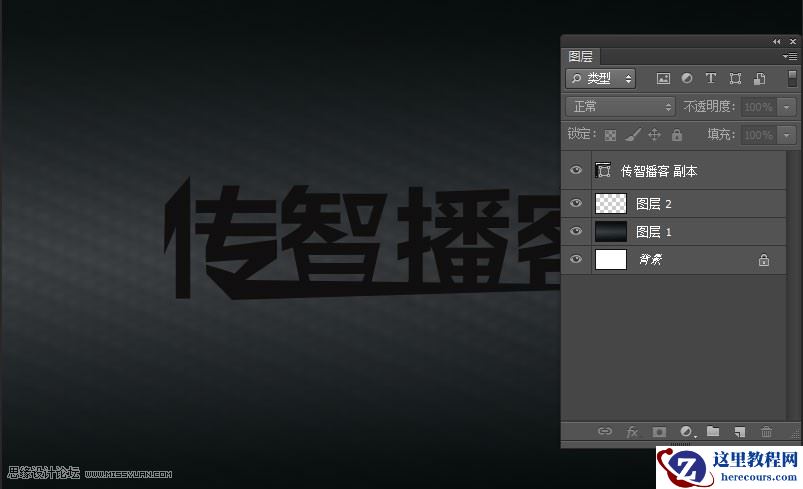Click the 填充 100% value field
This screenshot has height=489, width=803.
pyautogui.click(x=759, y=135)
